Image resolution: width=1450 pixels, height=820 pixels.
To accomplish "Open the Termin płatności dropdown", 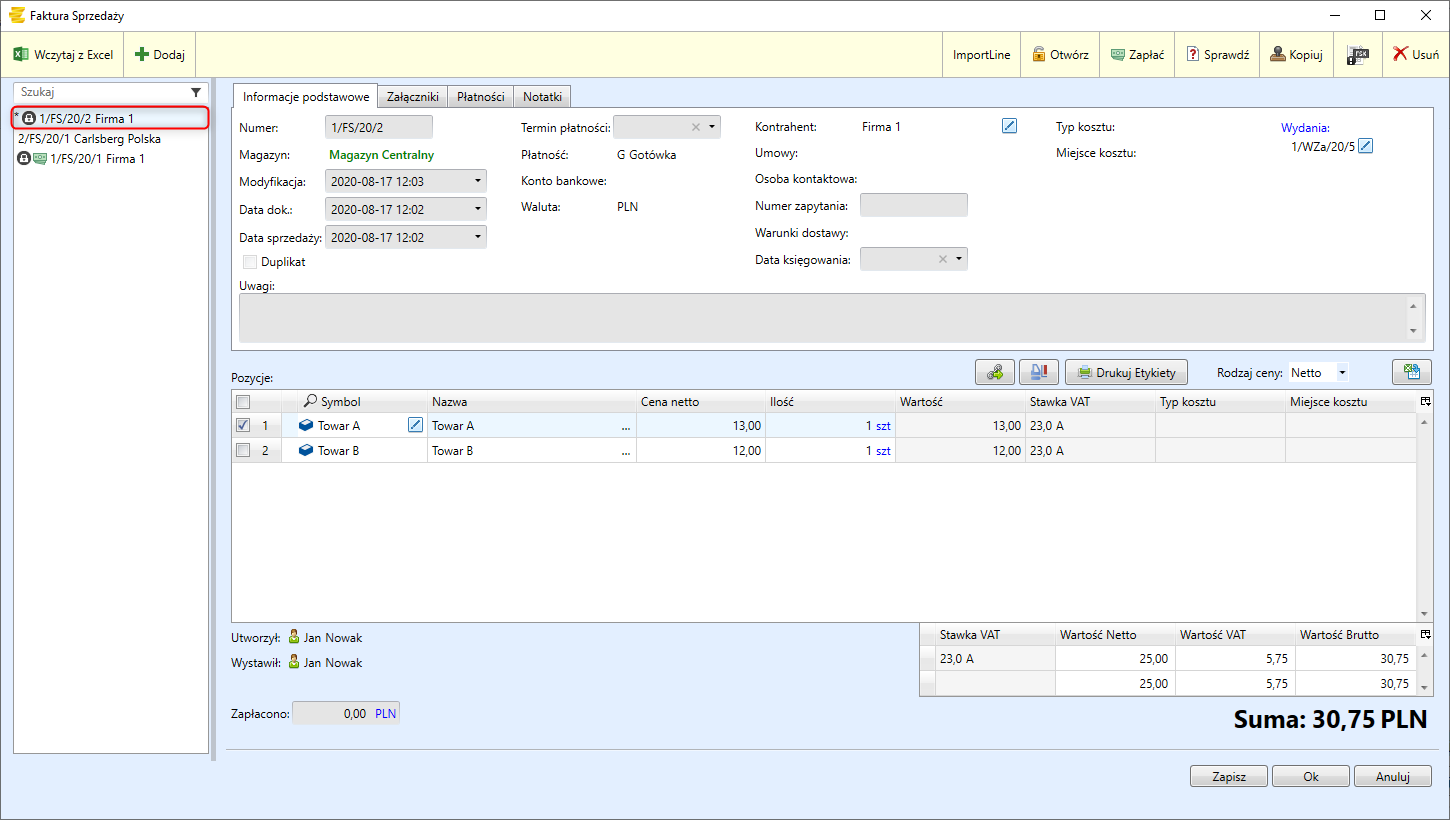I will 712,127.
